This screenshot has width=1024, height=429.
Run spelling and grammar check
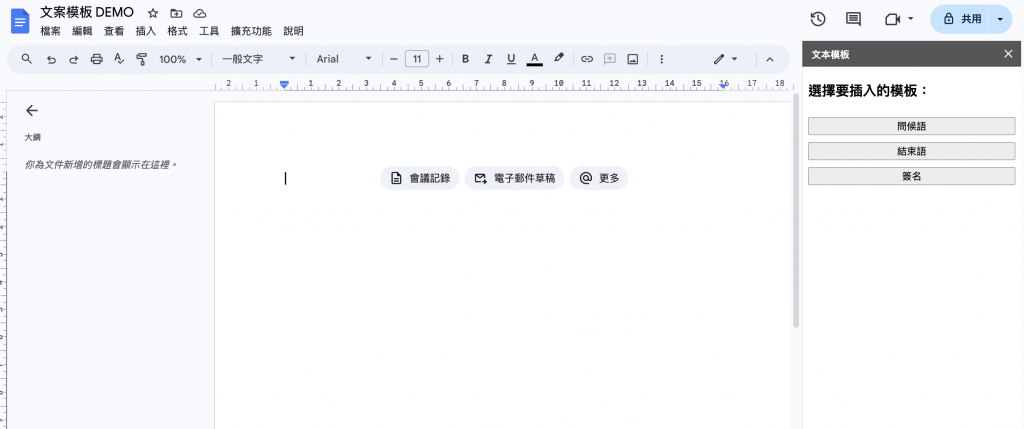pyautogui.click(x=119, y=59)
